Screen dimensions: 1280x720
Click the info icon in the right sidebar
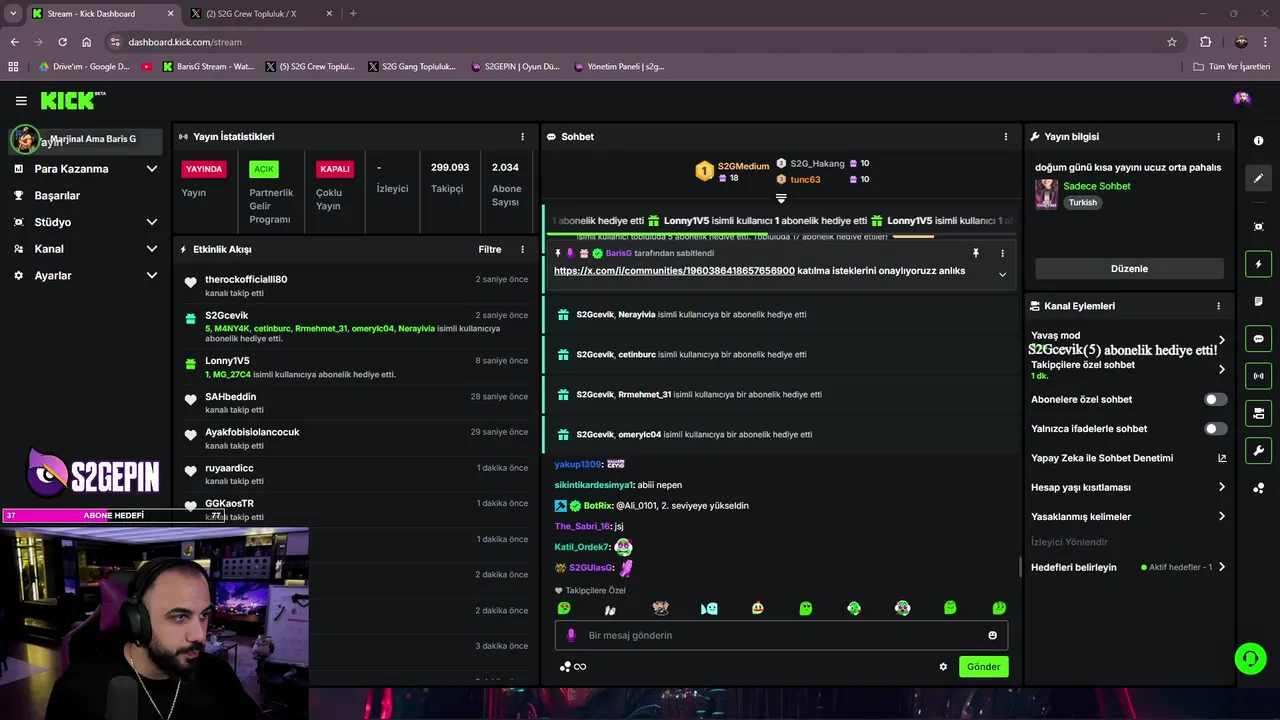pyautogui.click(x=1258, y=141)
